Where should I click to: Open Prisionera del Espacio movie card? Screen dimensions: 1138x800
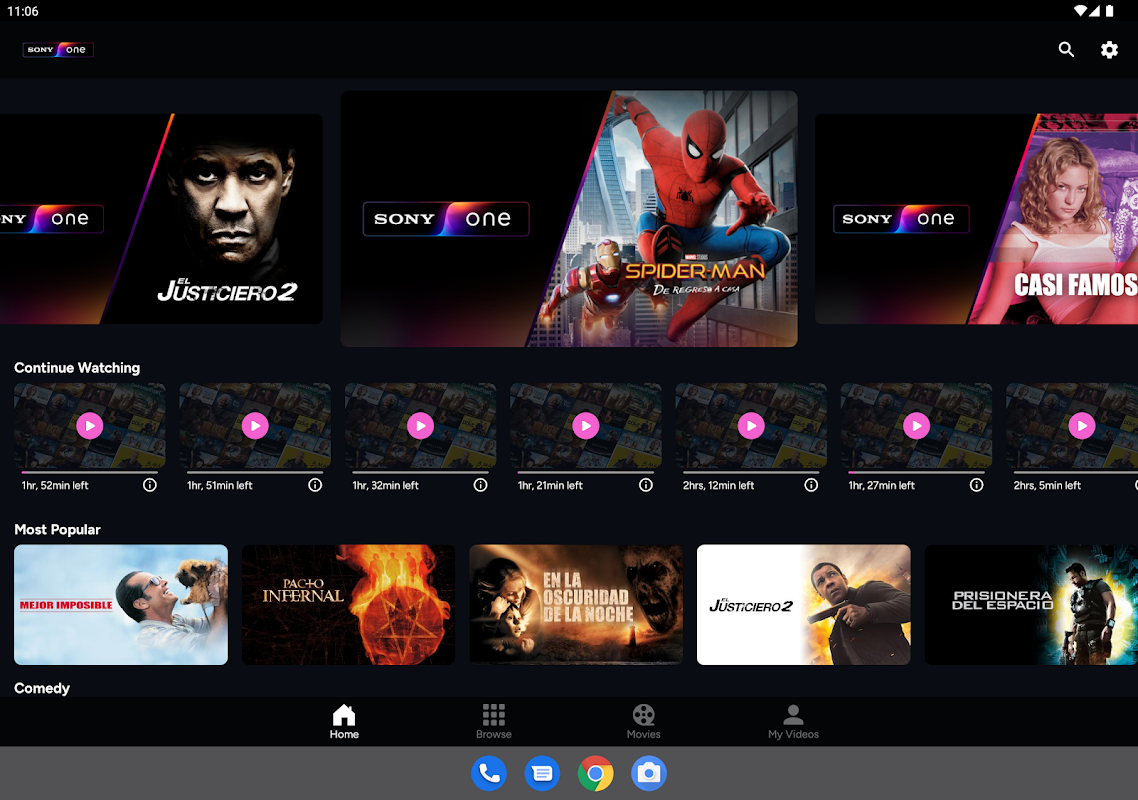click(1031, 605)
